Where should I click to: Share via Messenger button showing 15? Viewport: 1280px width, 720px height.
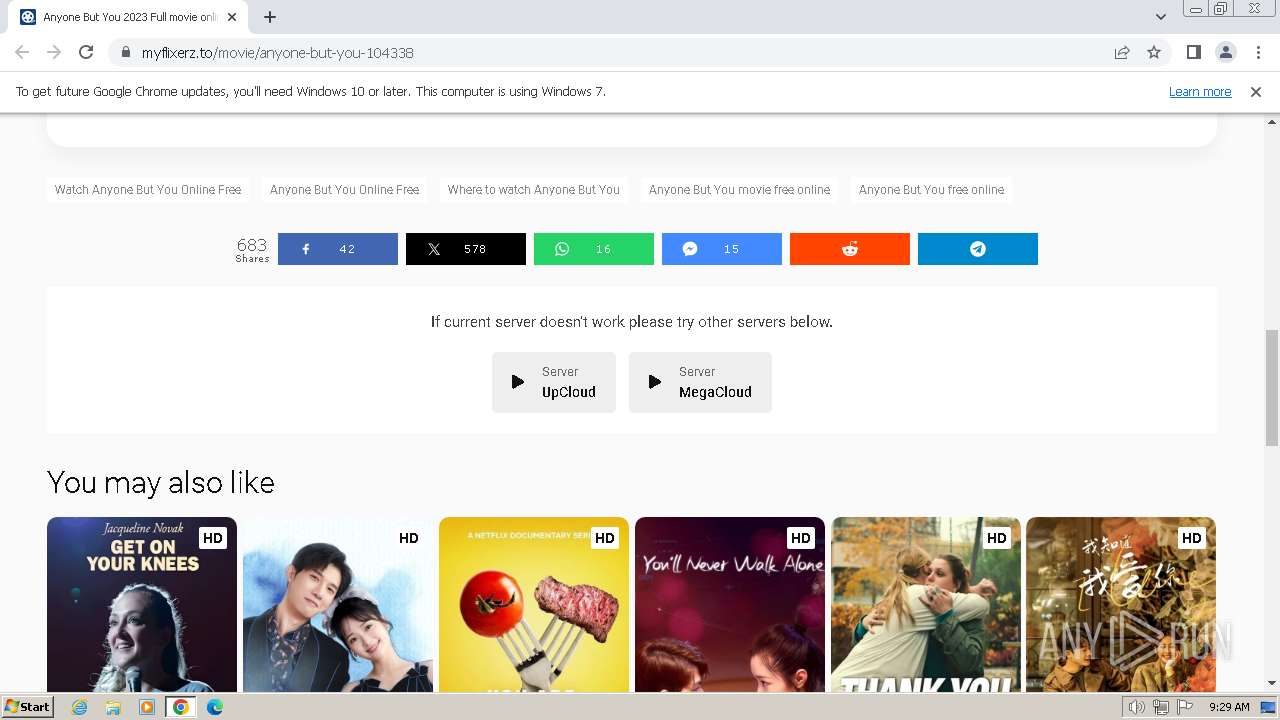pyautogui.click(x=721, y=249)
